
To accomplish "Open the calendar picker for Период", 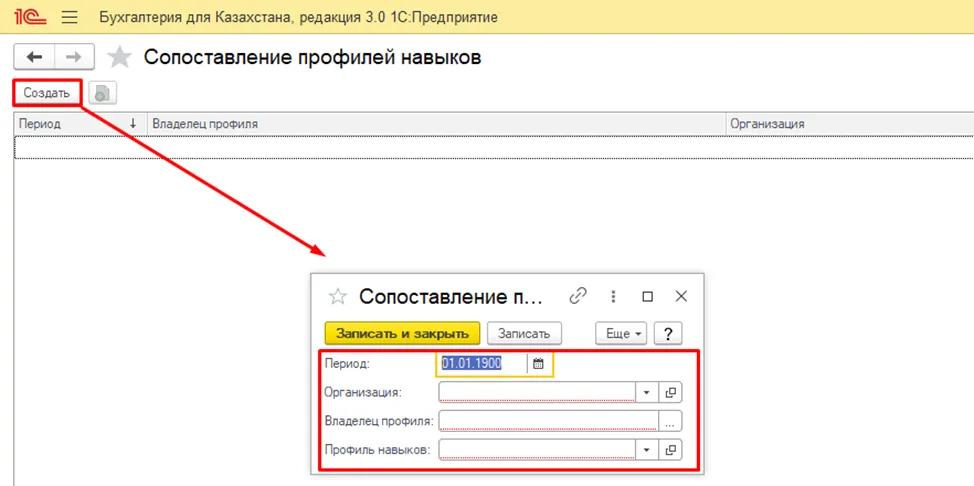I will (539, 364).
